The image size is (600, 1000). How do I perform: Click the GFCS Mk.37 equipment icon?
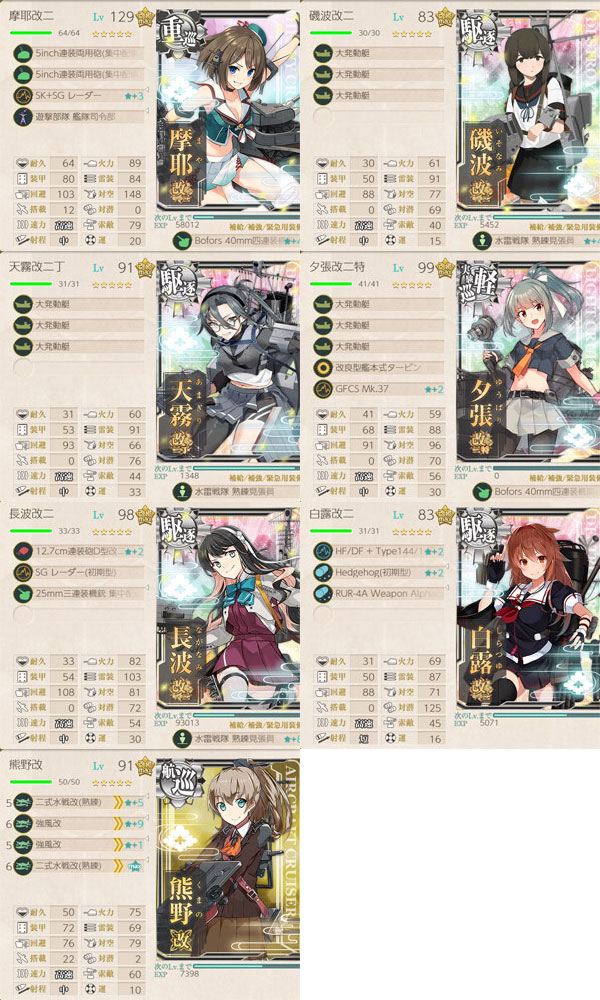click(323, 388)
